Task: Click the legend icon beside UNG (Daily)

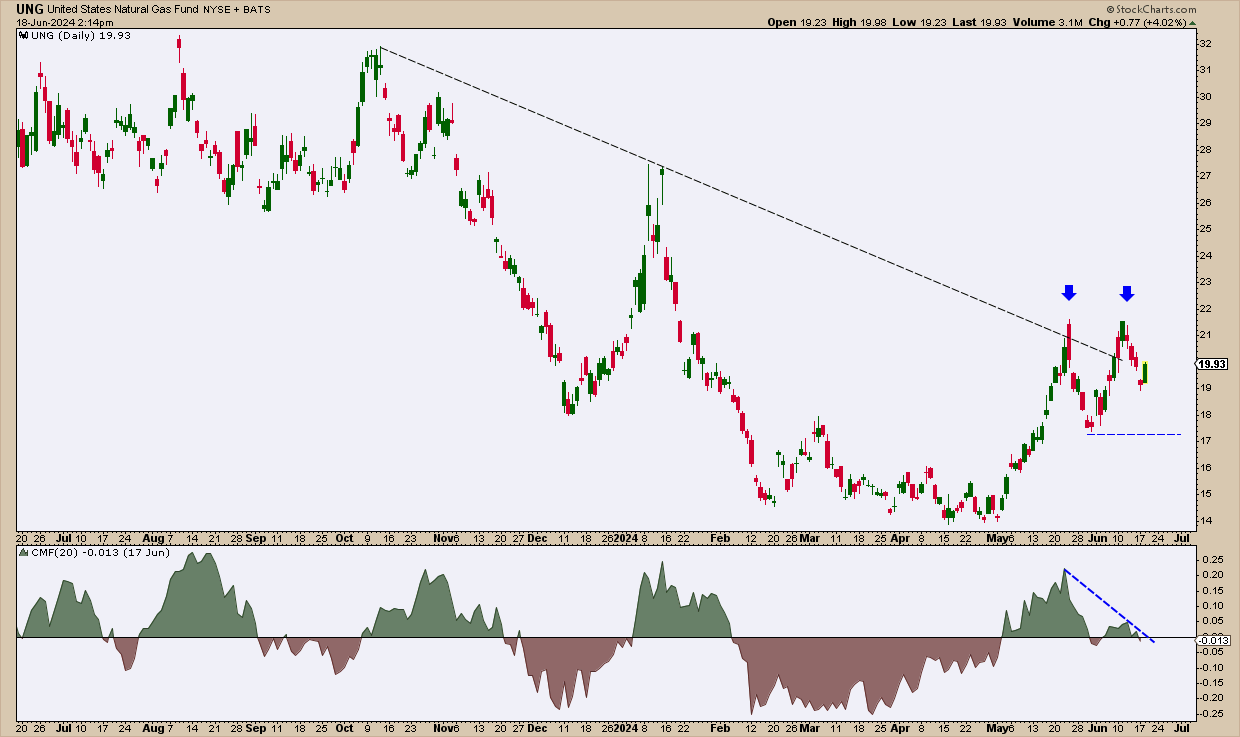Action: (x=25, y=35)
